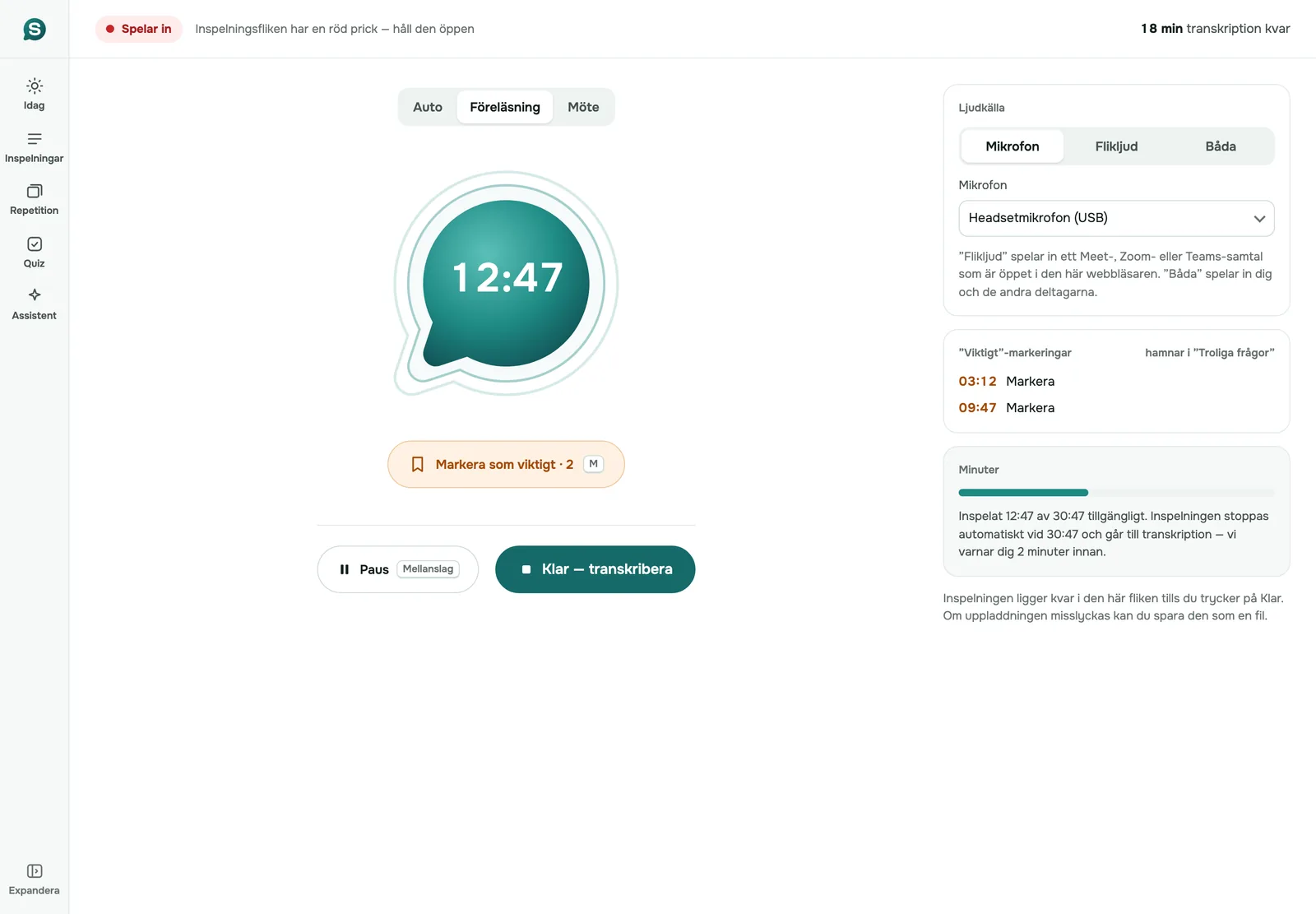Click the microphone dropdown chevron arrow
The height and width of the screenshot is (914, 1316).
click(1259, 219)
